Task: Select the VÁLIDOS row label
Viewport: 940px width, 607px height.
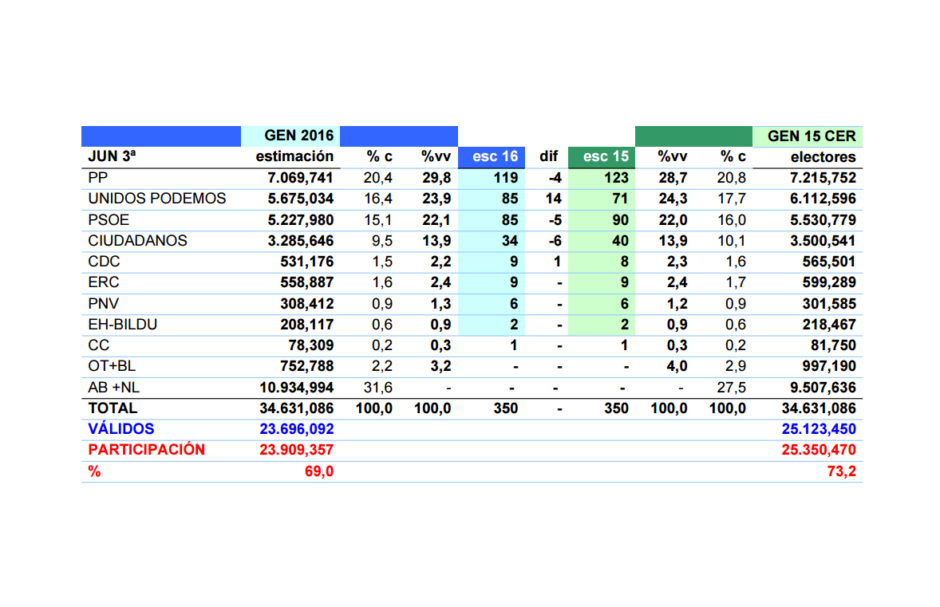Action: (121, 429)
